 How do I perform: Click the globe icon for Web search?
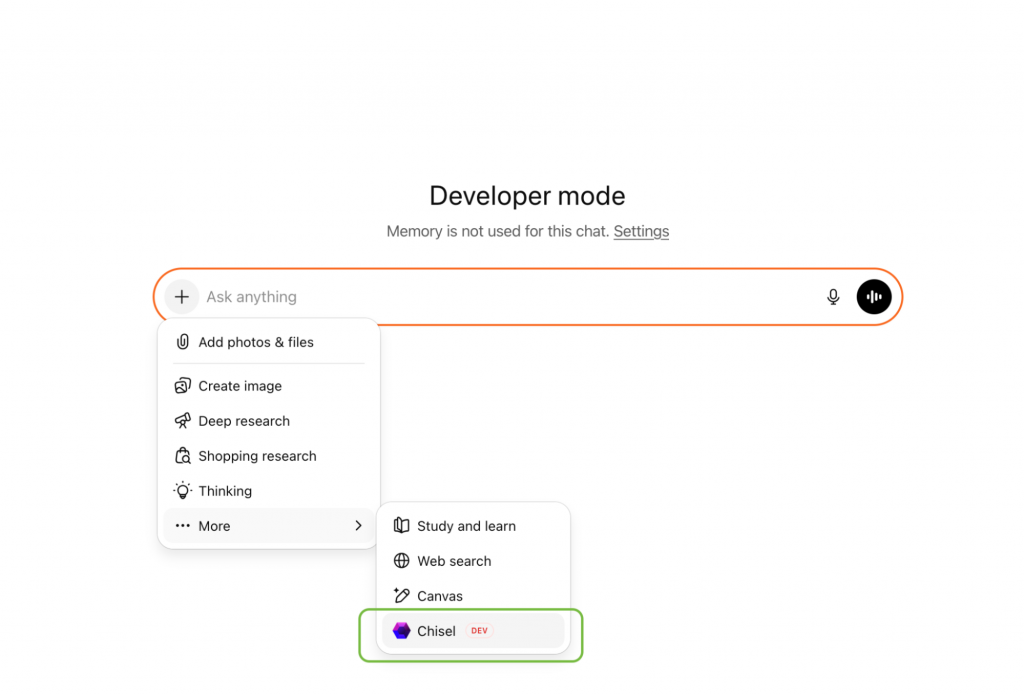[x=401, y=561]
